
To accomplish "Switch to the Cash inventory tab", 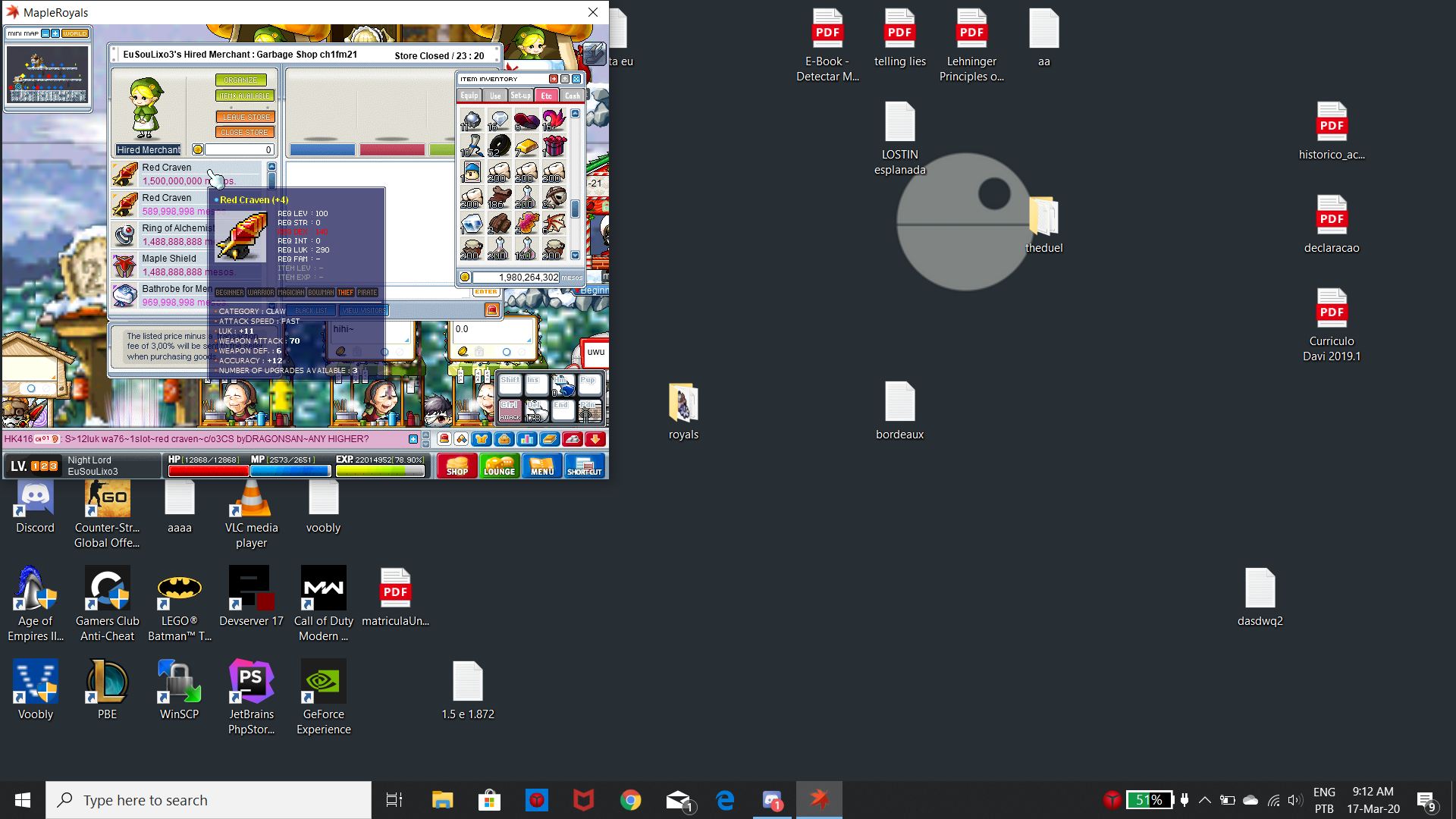I will click(x=572, y=96).
